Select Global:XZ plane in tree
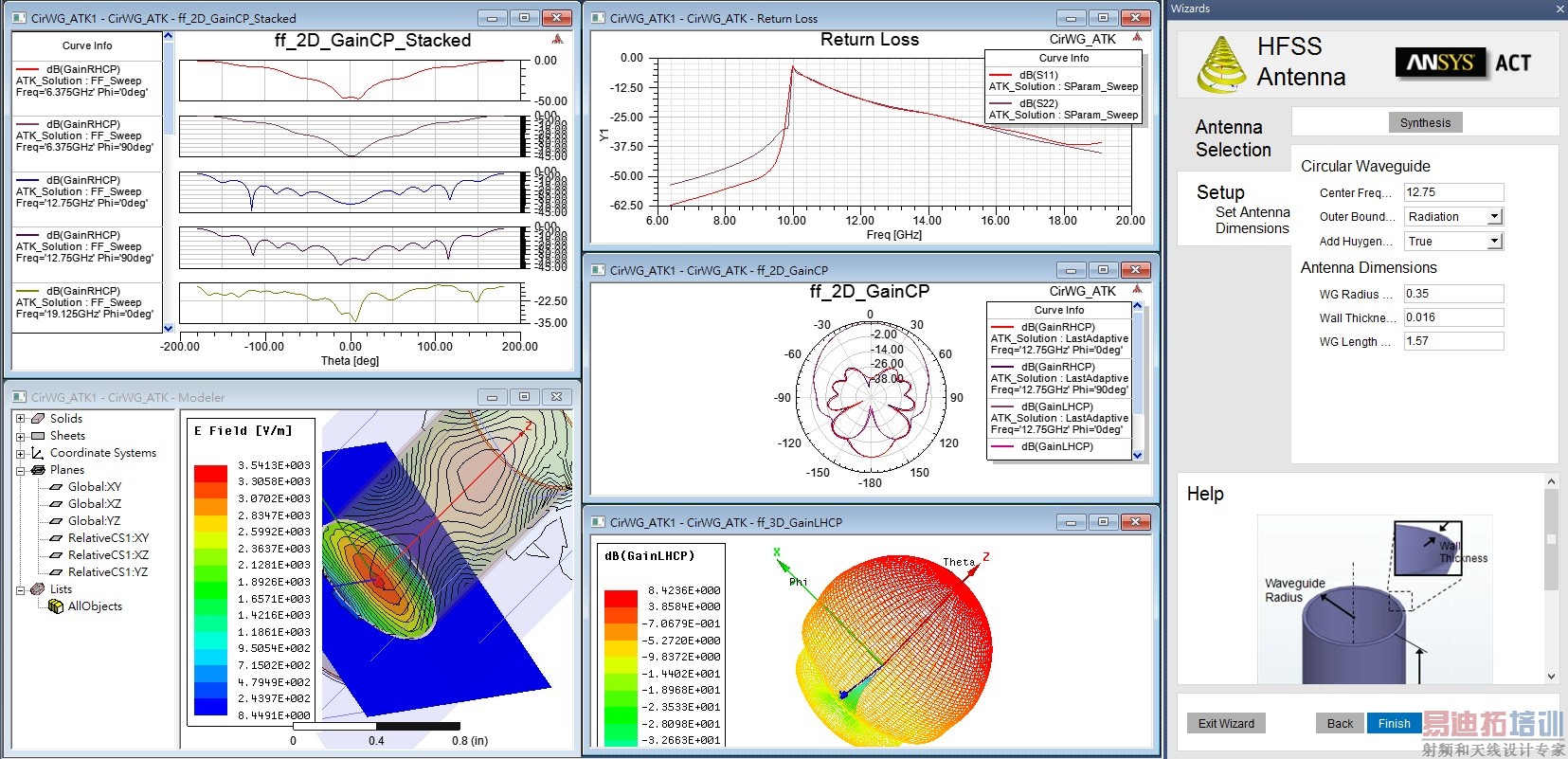Image resolution: width=1568 pixels, height=759 pixels. click(x=95, y=504)
